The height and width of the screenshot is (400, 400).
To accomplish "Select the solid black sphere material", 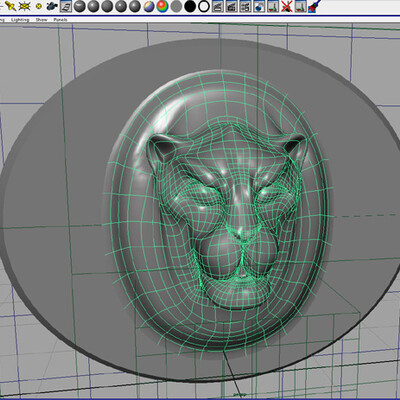I will pos(190,6).
